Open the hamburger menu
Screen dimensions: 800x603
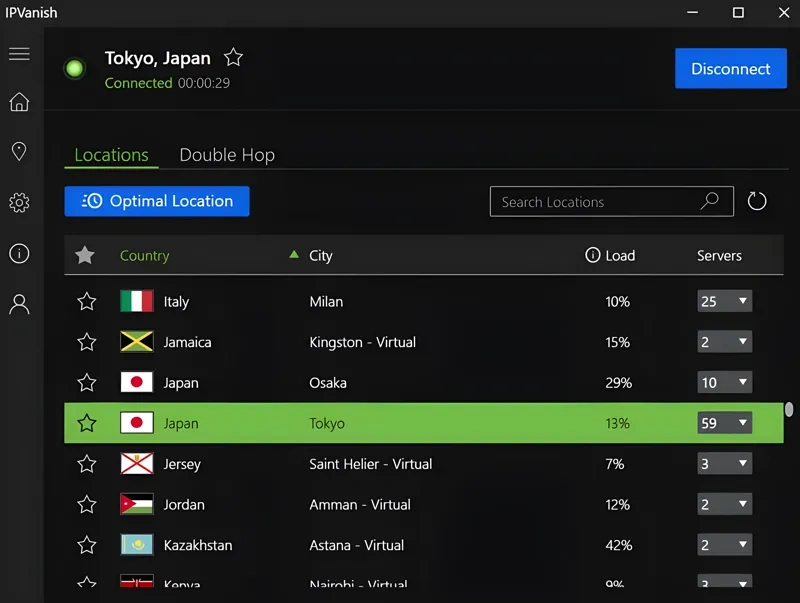19,54
